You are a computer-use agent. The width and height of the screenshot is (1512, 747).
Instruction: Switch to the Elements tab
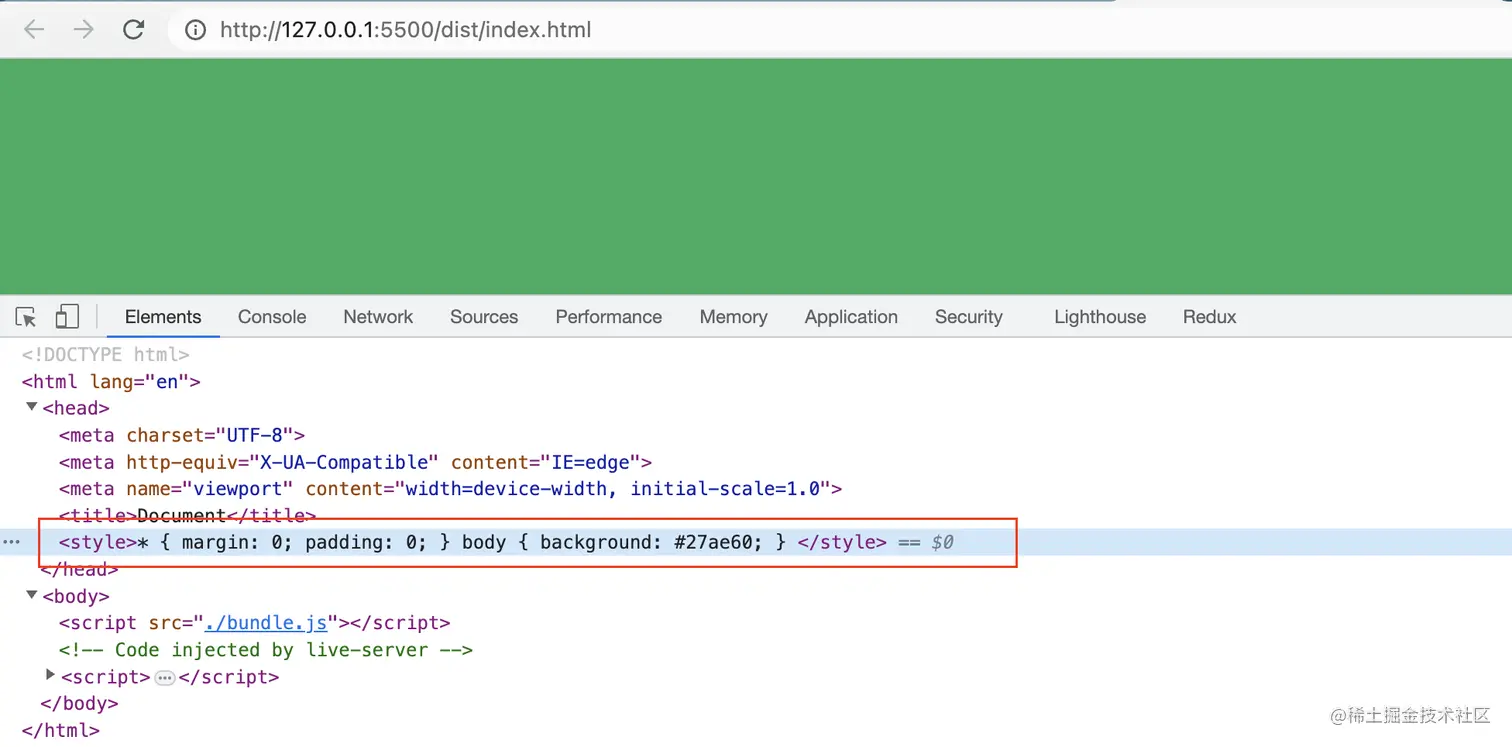coord(163,317)
